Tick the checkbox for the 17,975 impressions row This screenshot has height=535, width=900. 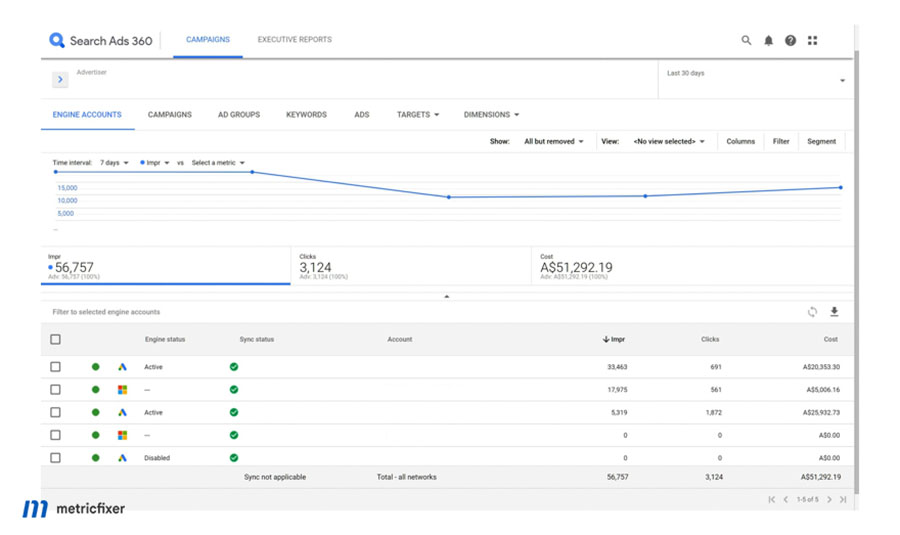click(55, 390)
